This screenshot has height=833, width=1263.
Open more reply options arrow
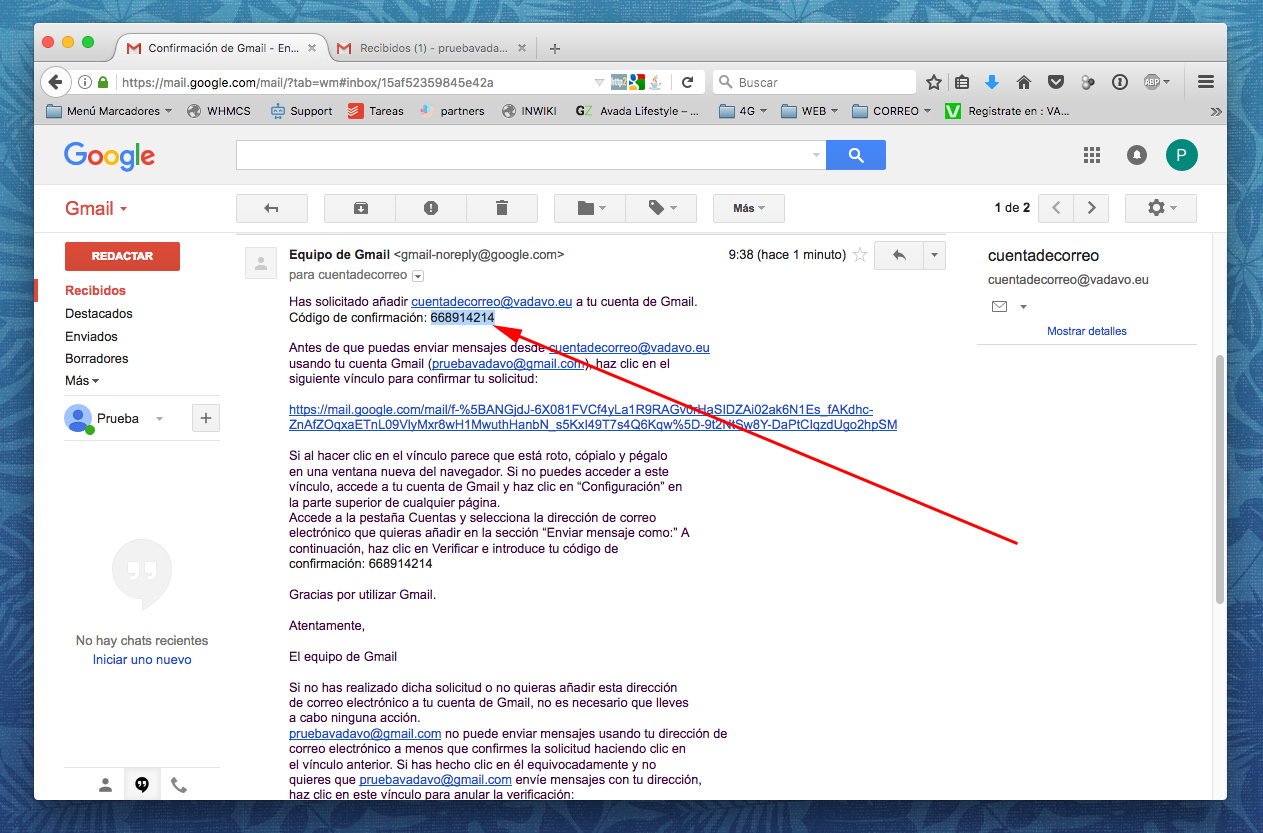point(934,255)
